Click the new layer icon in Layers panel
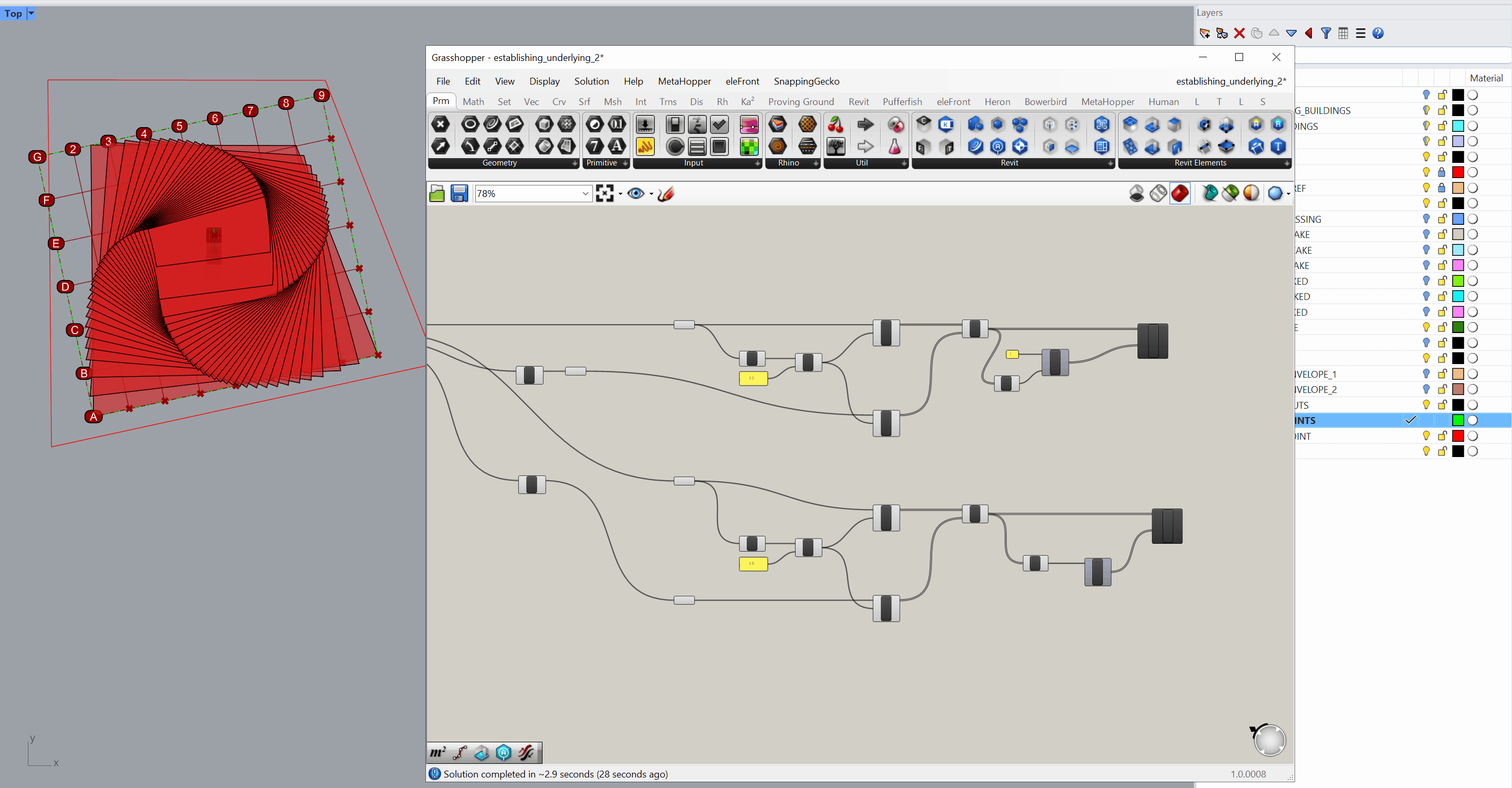 [x=1204, y=34]
